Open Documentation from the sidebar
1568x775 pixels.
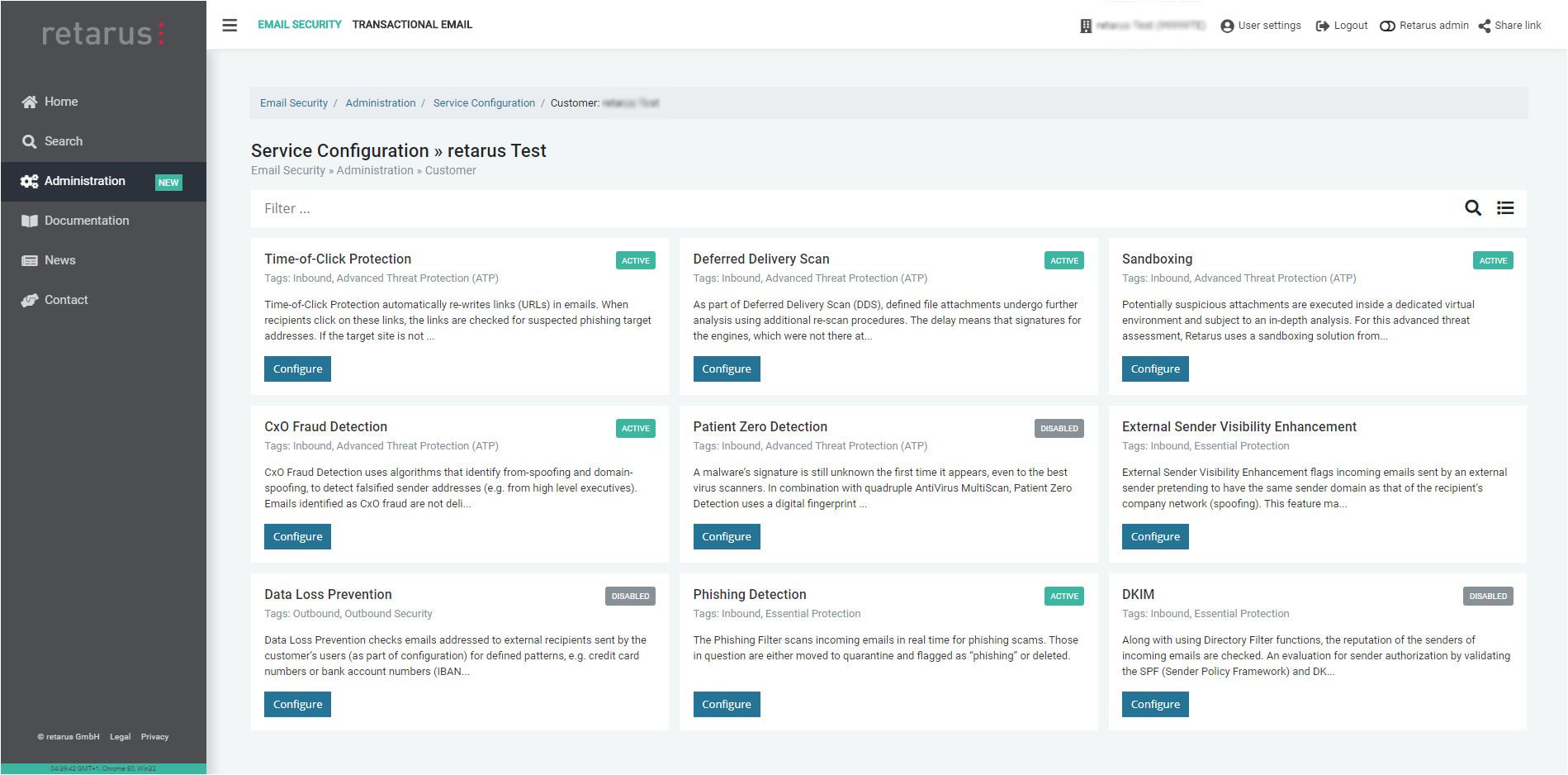[x=86, y=221]
